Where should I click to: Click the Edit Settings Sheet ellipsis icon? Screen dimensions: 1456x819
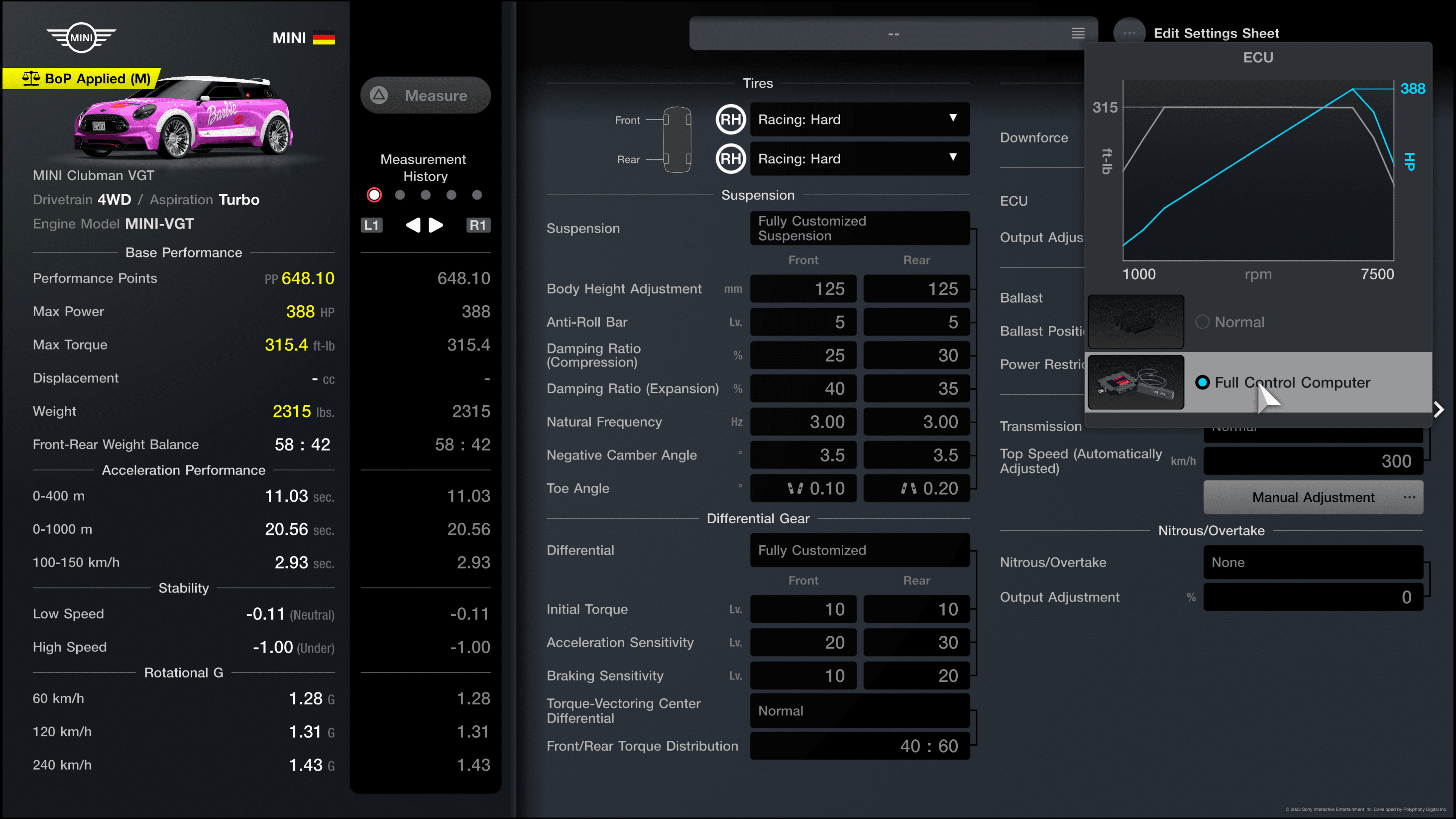point(1129,33)
